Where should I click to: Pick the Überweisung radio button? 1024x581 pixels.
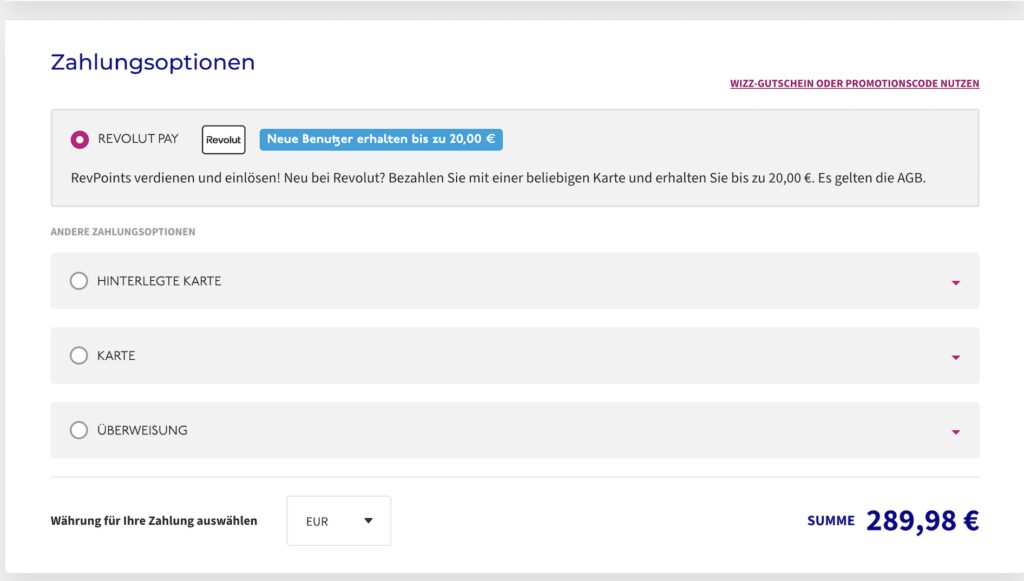pos(79,430)
